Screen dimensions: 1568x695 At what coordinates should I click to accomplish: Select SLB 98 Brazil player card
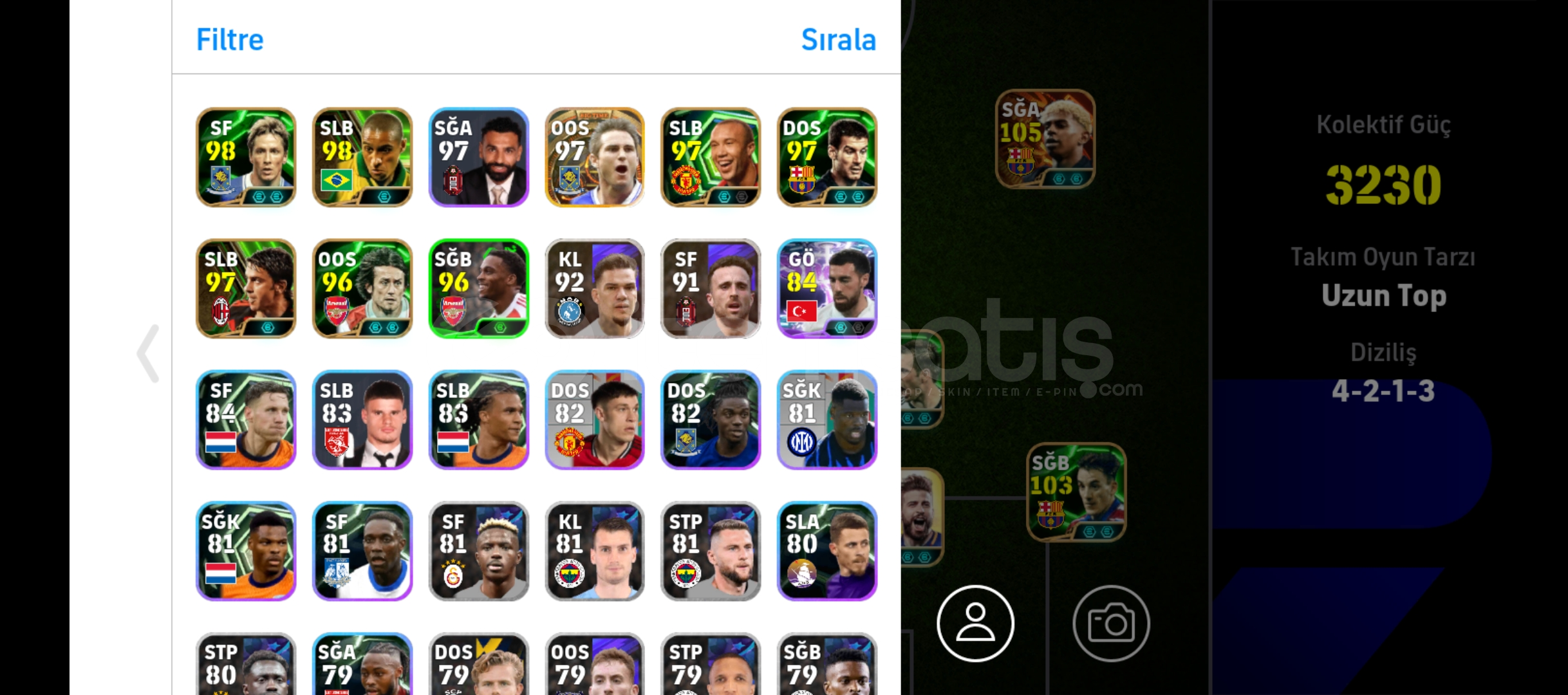362,157
